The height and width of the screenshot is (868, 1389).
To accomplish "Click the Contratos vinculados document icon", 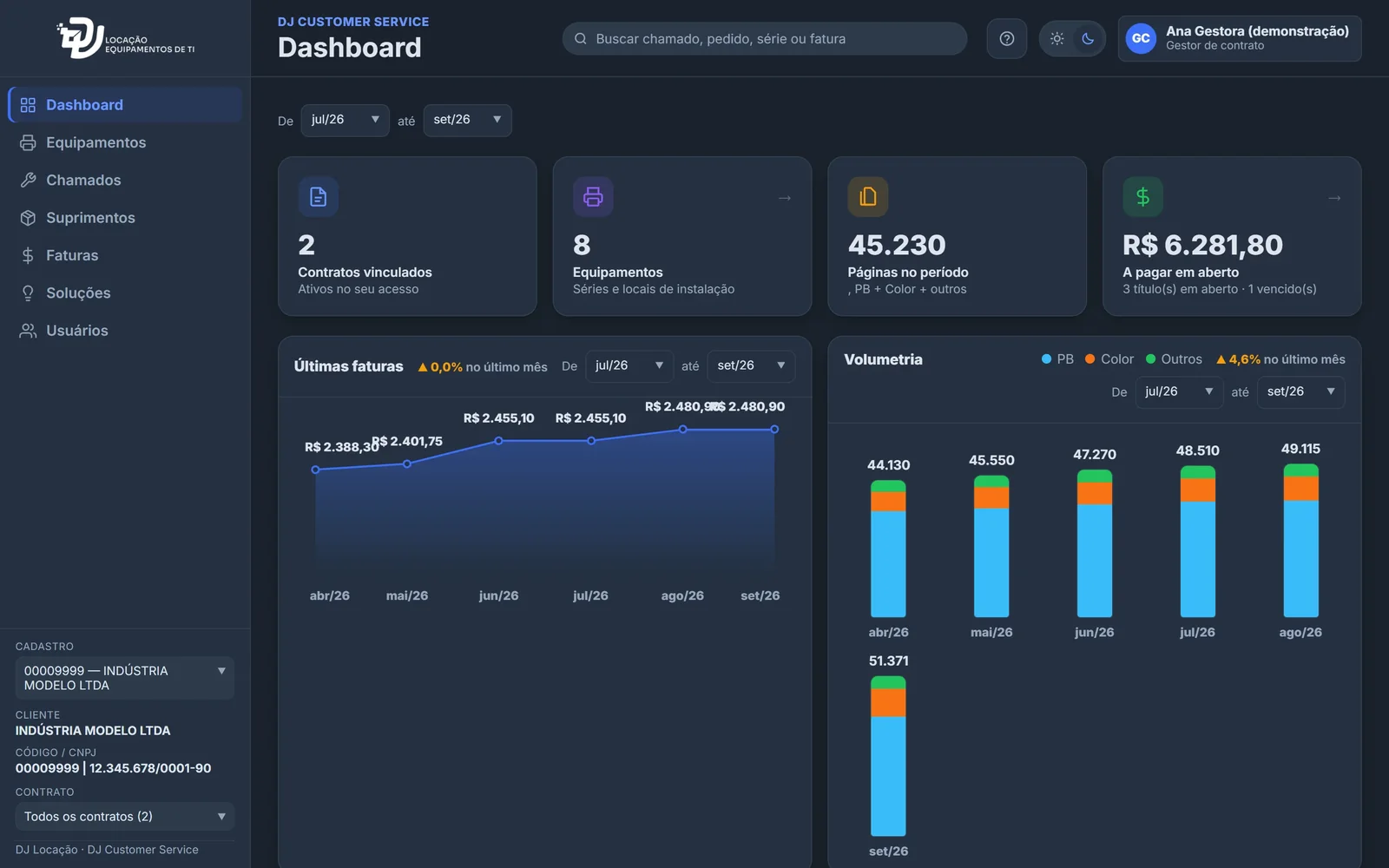I will coord(319,197).
